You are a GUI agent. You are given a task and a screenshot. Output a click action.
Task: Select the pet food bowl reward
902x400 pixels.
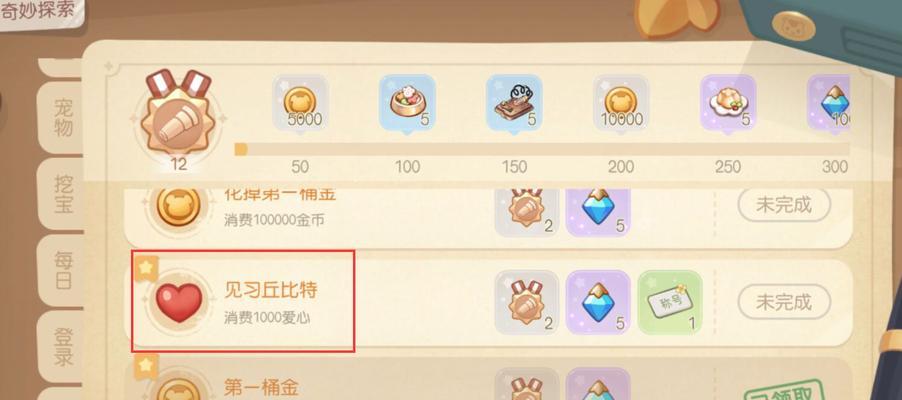click(x=407, y=104)
